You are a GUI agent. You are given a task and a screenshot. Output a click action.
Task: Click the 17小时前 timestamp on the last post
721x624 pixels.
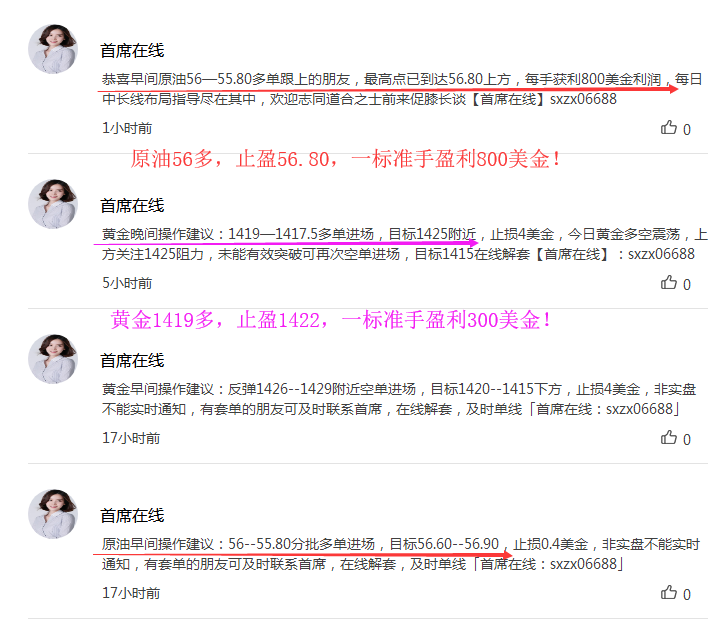pyautogui.click(x=131, y=593)
